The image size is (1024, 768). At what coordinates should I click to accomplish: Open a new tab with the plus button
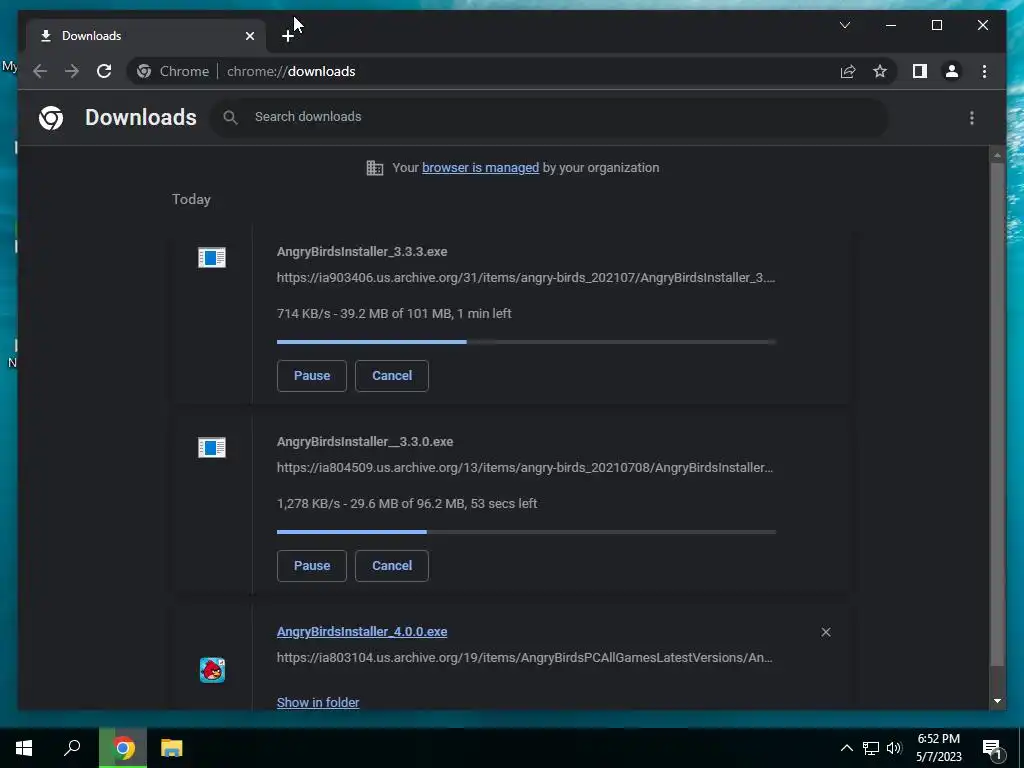tap(287, 36)
